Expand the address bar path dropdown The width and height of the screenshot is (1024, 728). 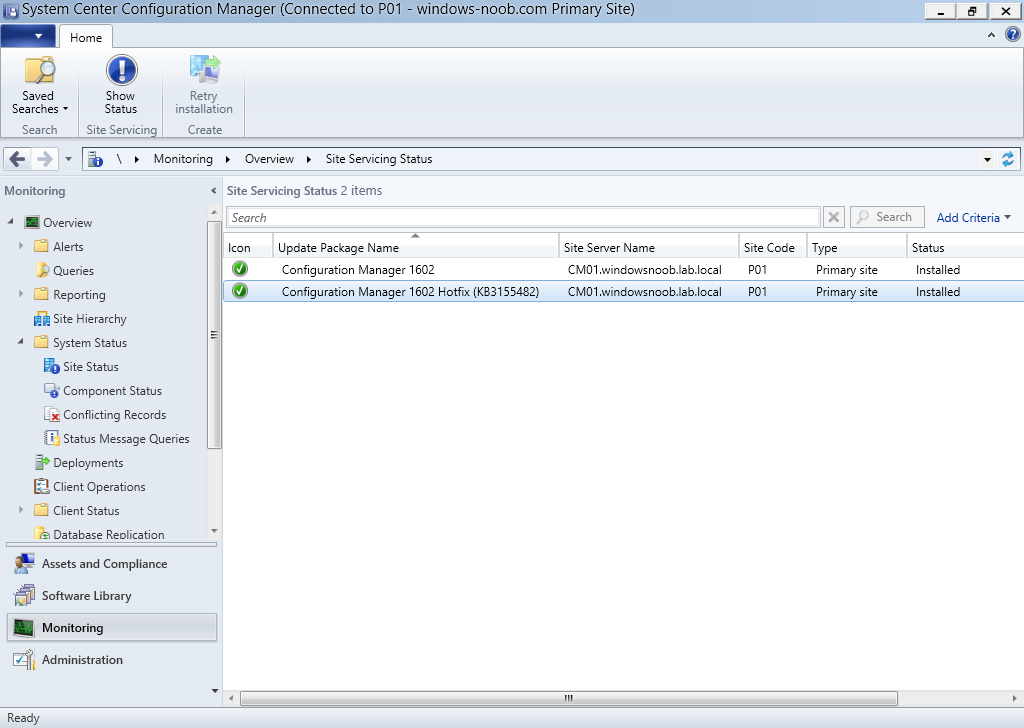point(987,159)
